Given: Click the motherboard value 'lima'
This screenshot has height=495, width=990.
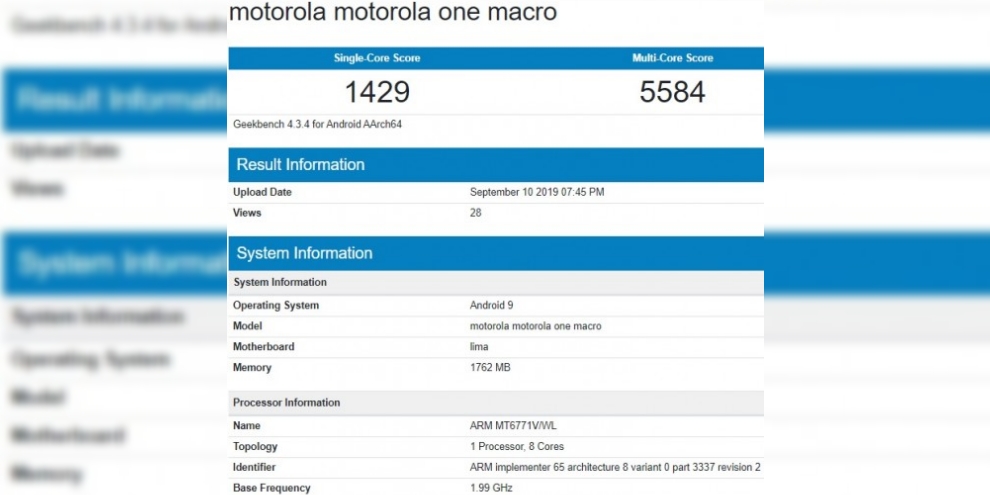Looking at the screenshot, I should tap(479, 347).
